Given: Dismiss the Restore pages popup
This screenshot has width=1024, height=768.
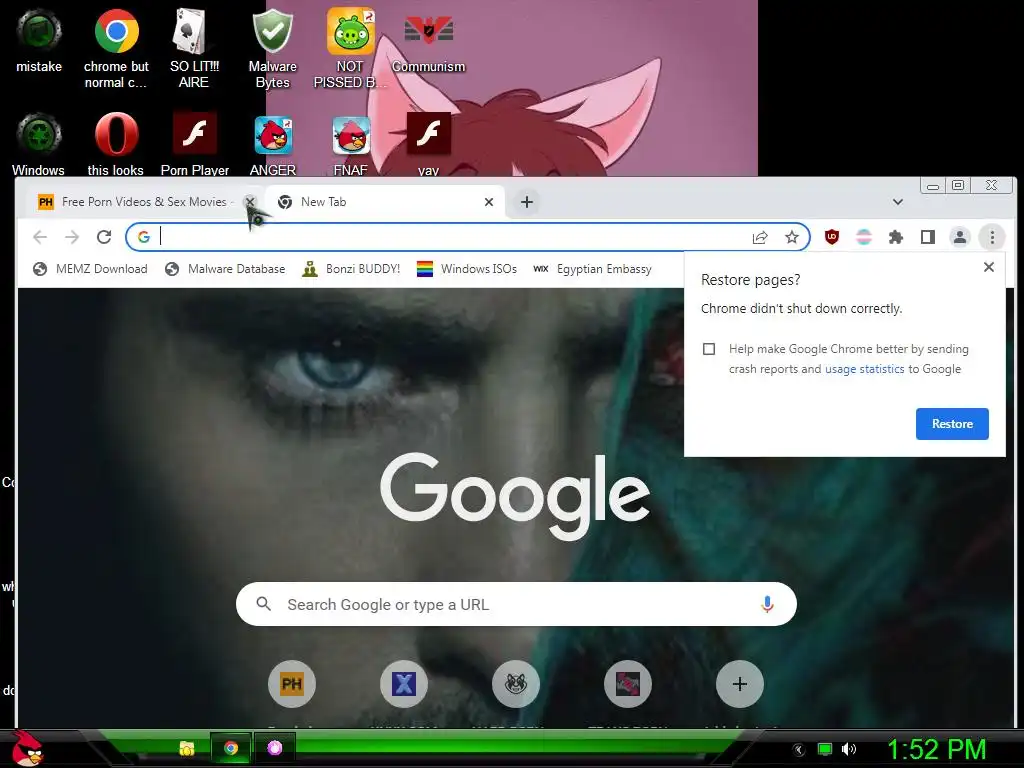Looking at the screenshot, I should (x=989, y=267).
